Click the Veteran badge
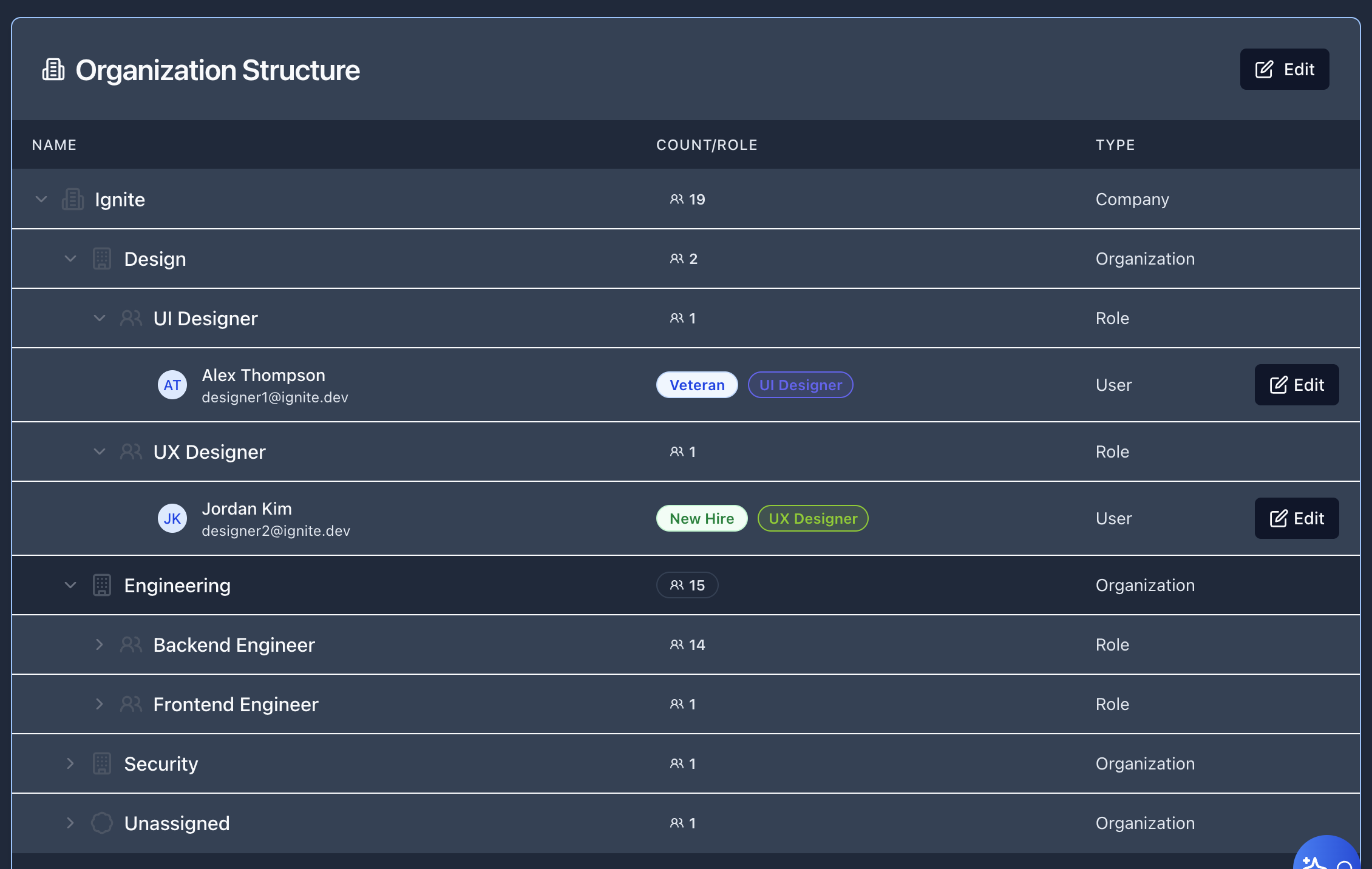The width and height of the screenshot is (1372, 869). 697,385
